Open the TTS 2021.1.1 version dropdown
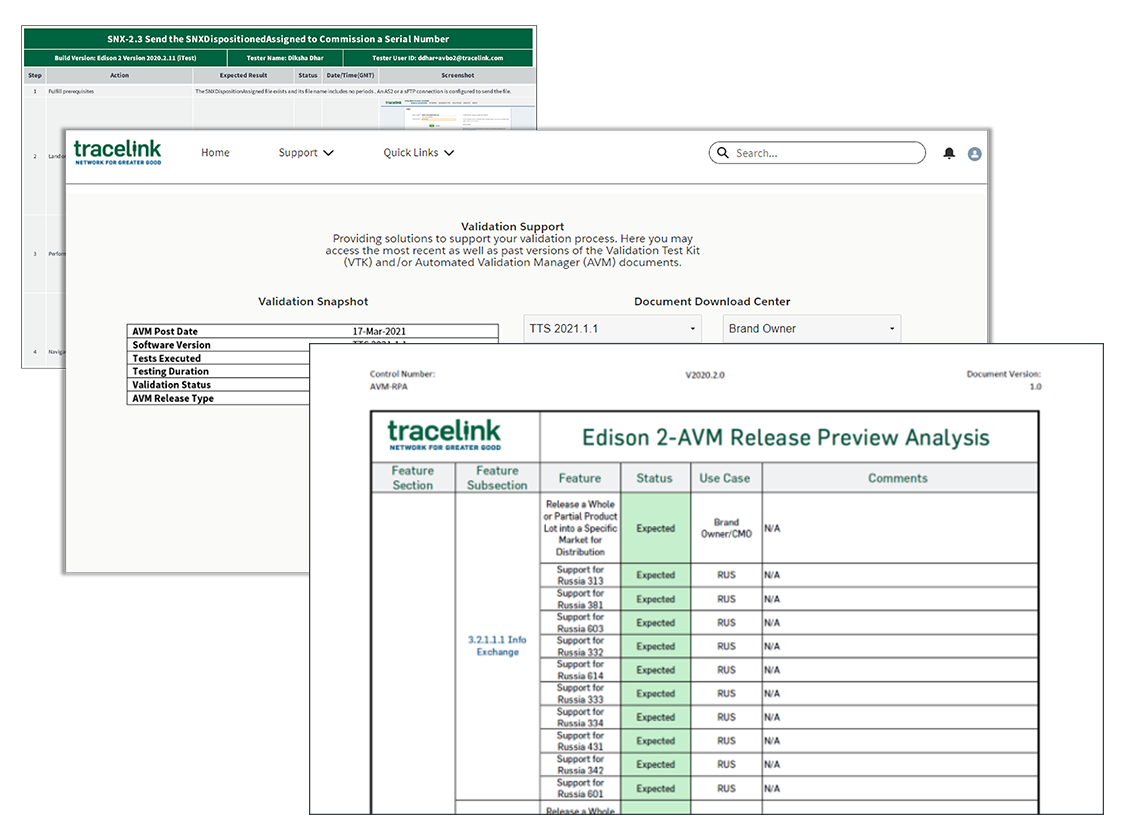This screenshot has width=1133, height=832. point(612,329)
